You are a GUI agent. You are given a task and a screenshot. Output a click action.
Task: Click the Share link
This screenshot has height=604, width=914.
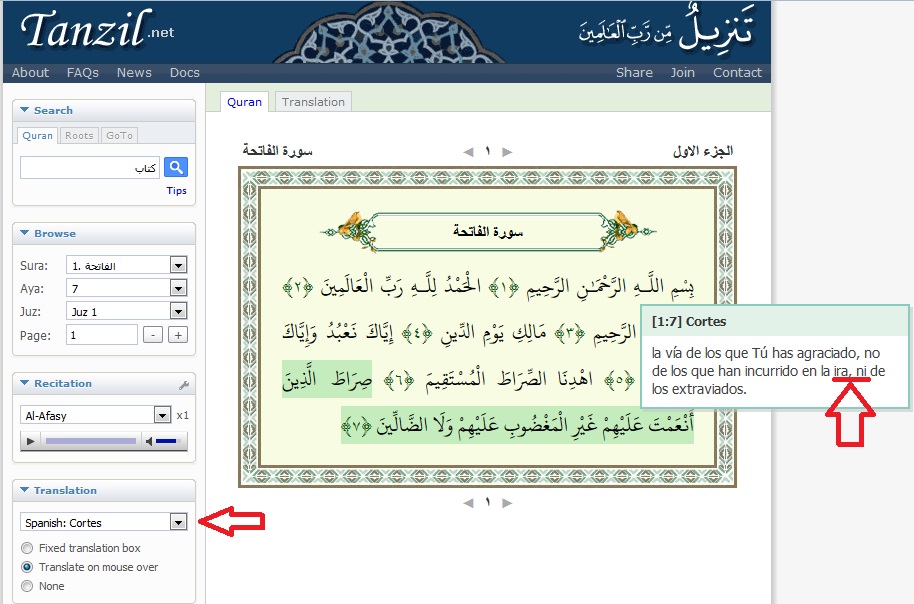click(634, 72)
